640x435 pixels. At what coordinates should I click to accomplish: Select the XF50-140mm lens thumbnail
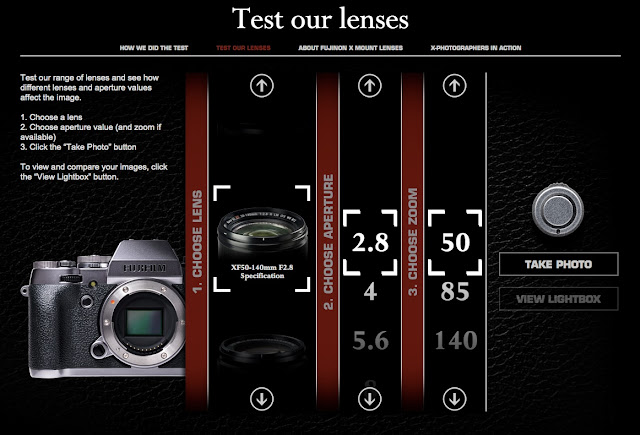coord(262,233)
